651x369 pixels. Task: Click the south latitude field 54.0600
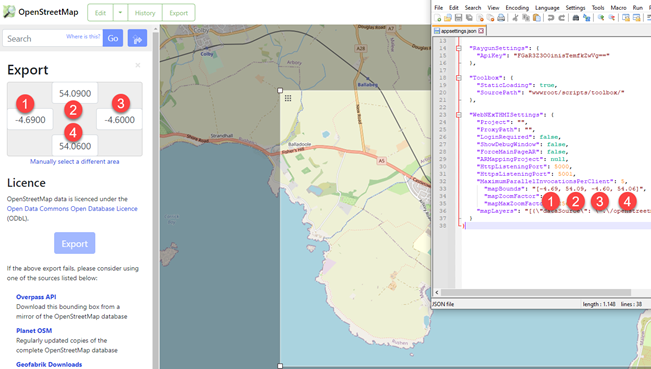point(75,146)
